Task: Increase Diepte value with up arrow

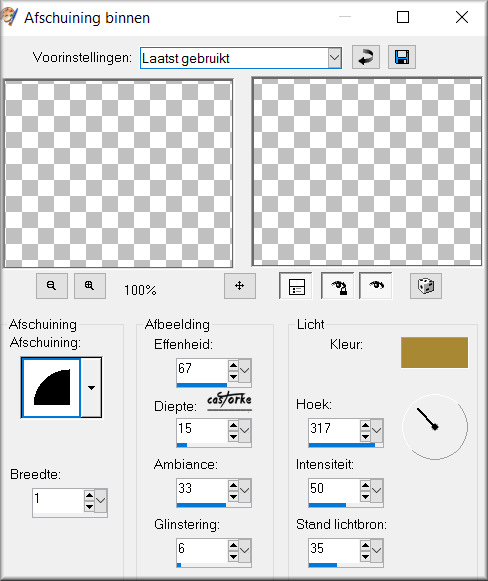Action: click(233, 425)
